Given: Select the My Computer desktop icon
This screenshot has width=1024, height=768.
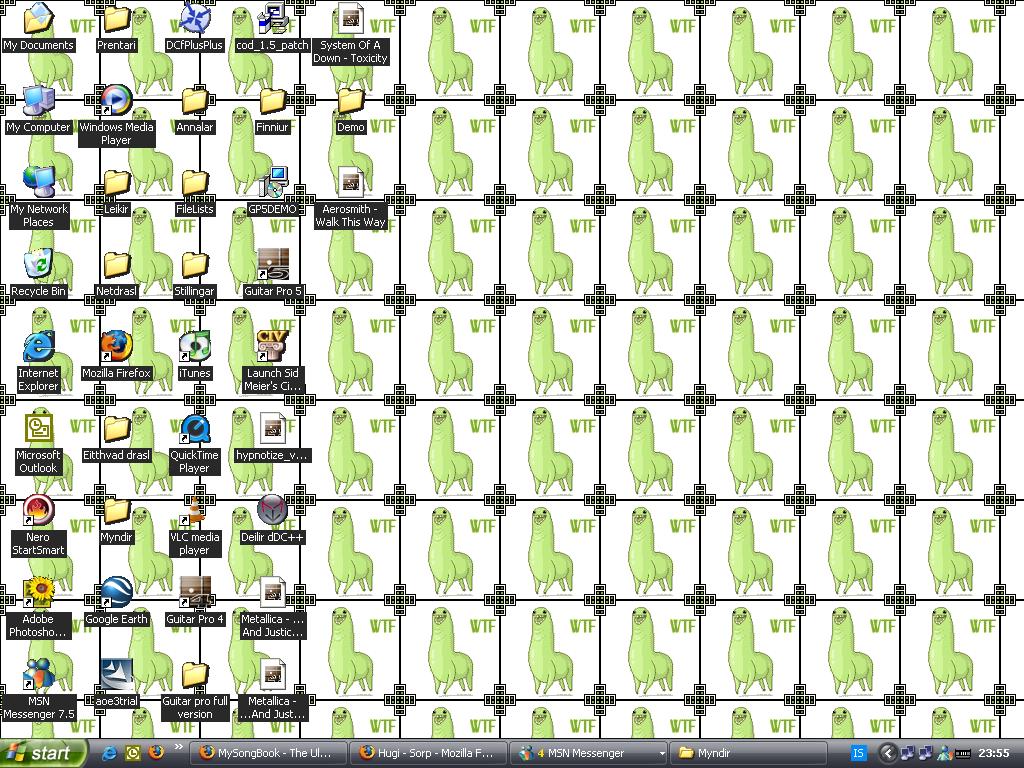Looking at the screenshot, I should click(39, 108).
